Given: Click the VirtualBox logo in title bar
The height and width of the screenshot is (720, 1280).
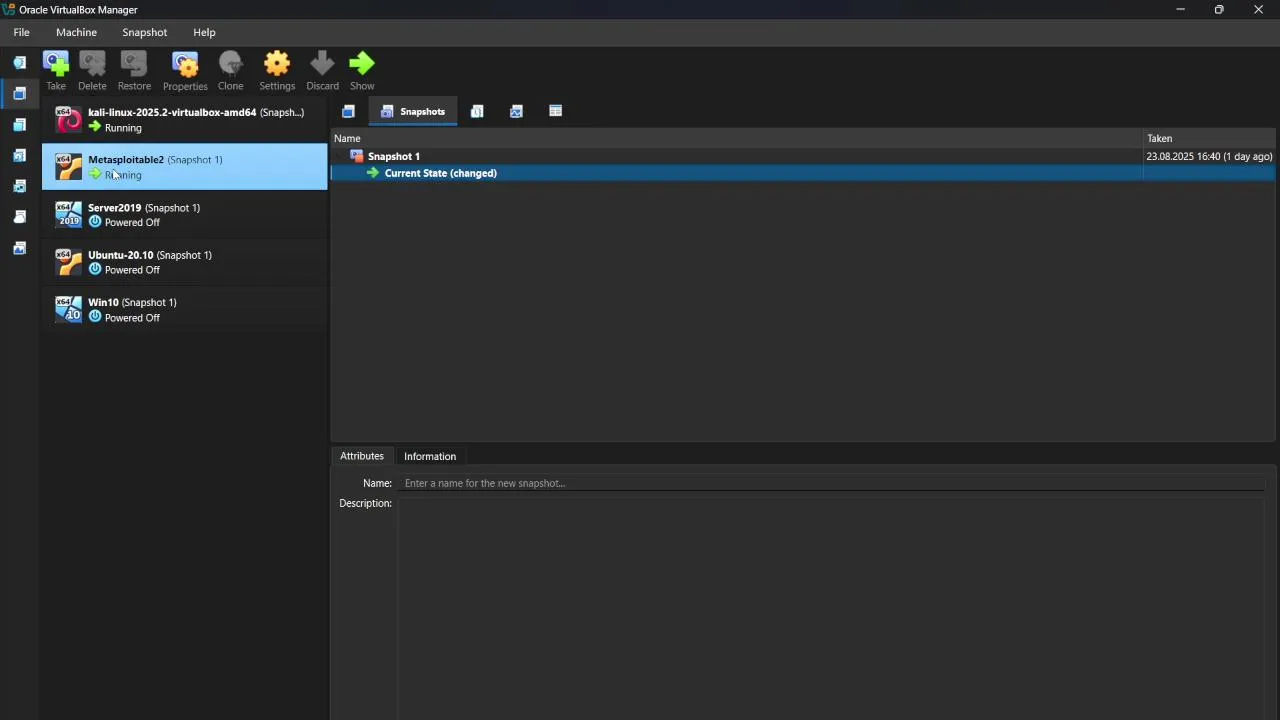Looking at the screenshot, I should click(9, 9).
